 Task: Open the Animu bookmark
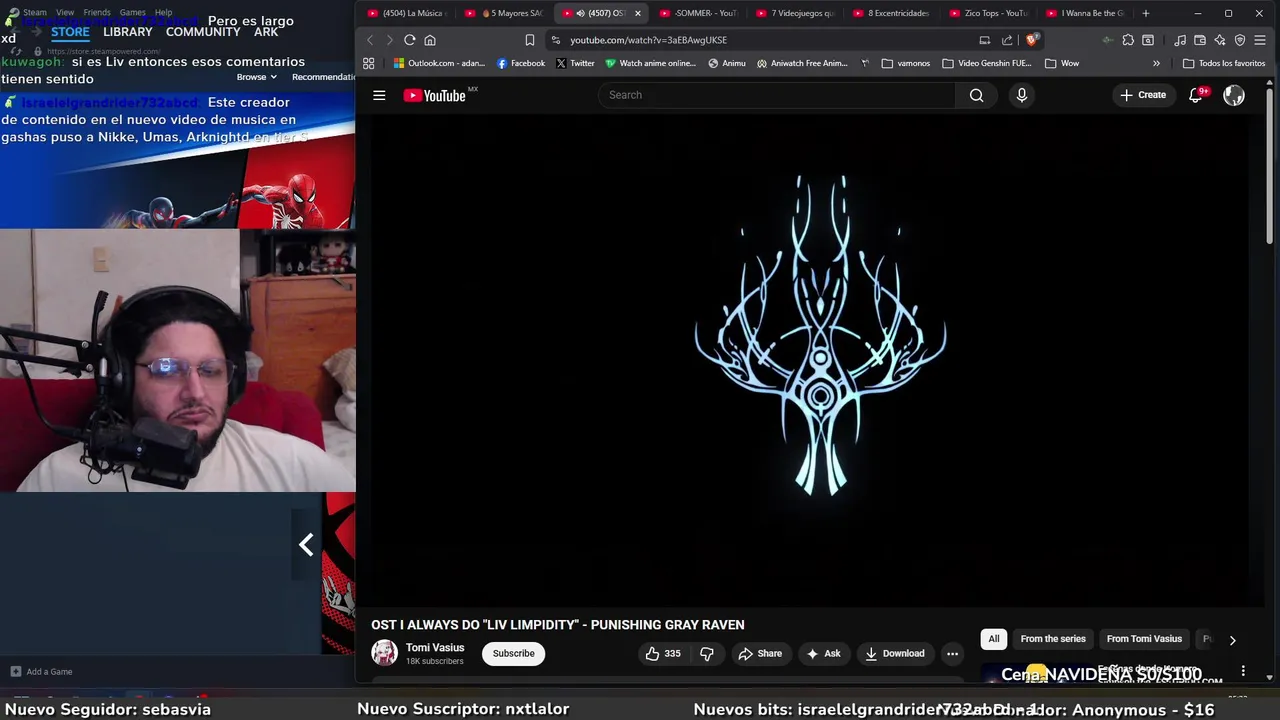click(727, 63)
